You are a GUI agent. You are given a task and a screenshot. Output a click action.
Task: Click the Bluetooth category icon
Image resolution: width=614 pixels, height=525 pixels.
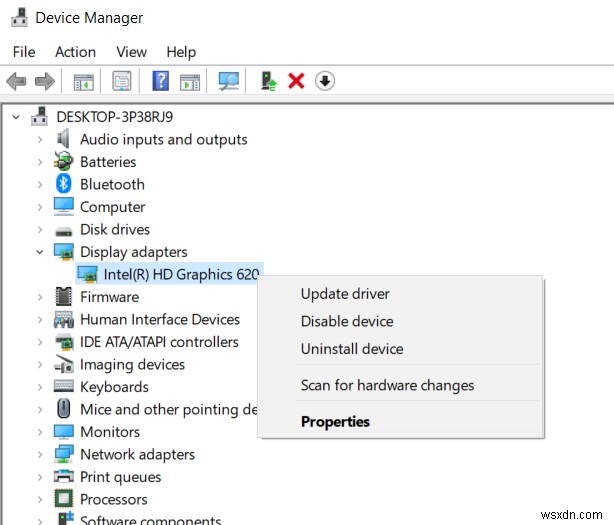coord(64,184)
